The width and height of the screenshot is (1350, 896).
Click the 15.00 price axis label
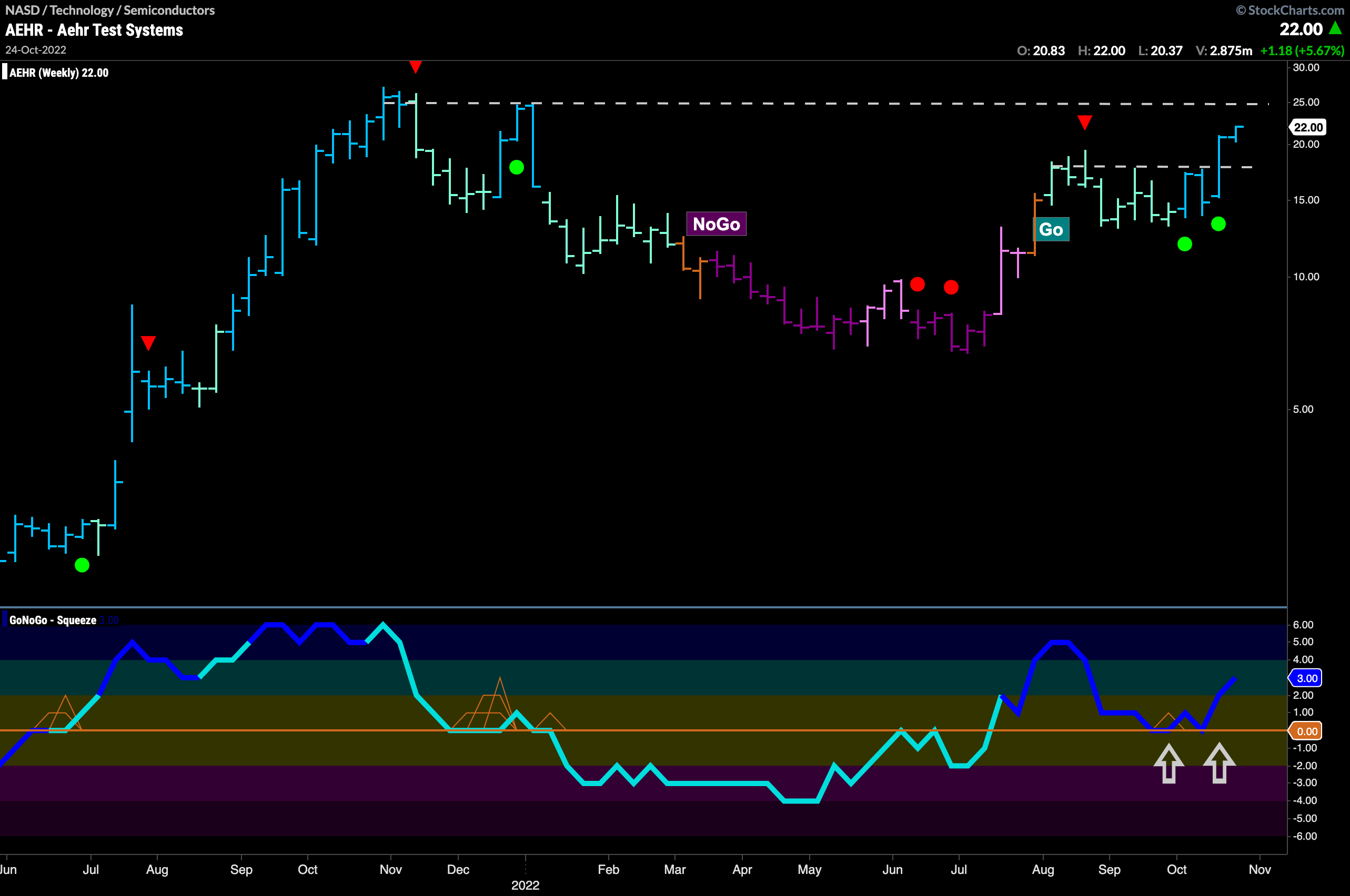1306,200
